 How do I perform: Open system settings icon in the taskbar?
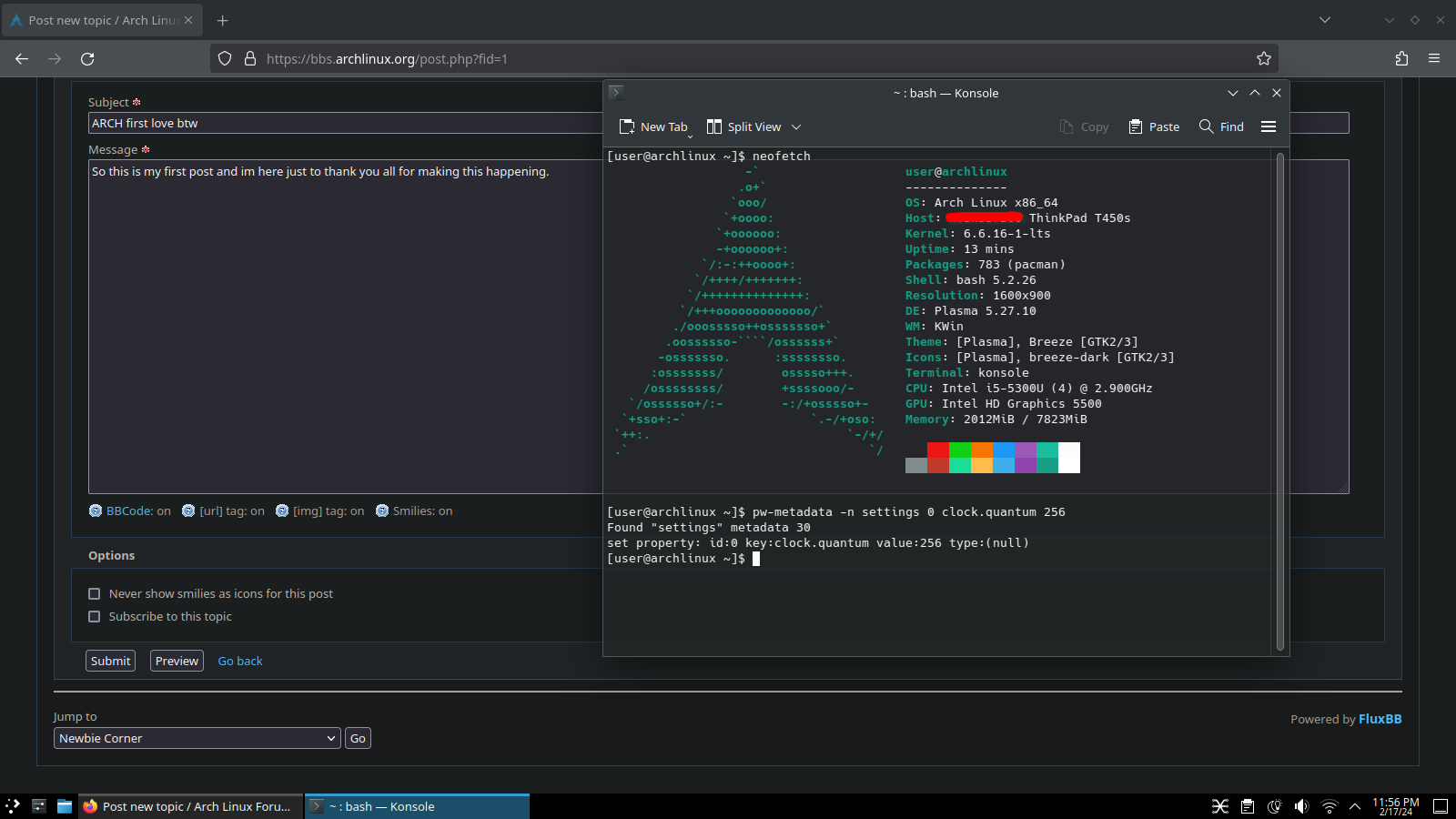pyautogui.click(x=39, y=806)
